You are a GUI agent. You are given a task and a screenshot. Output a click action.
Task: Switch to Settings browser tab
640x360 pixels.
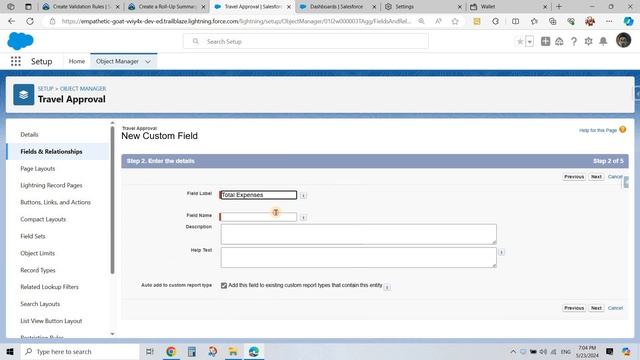click(x=423, y=7)
